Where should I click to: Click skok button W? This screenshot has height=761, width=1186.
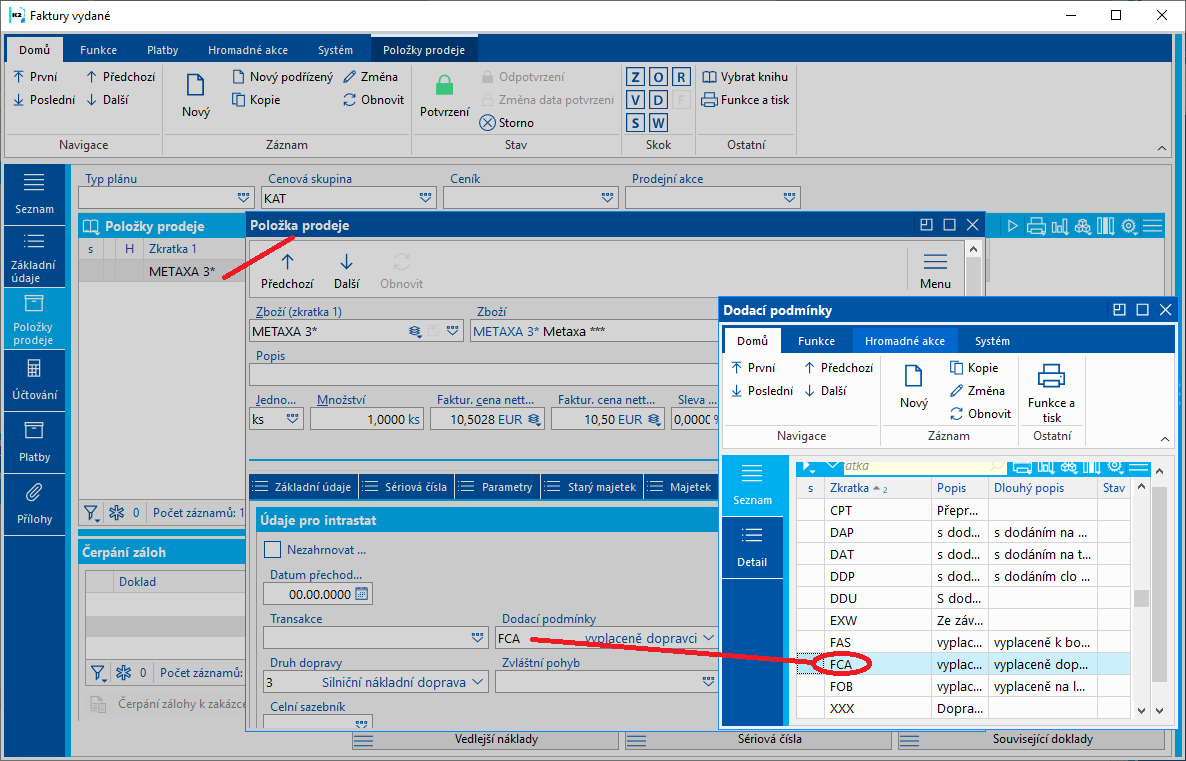click(x=658, y=123)
